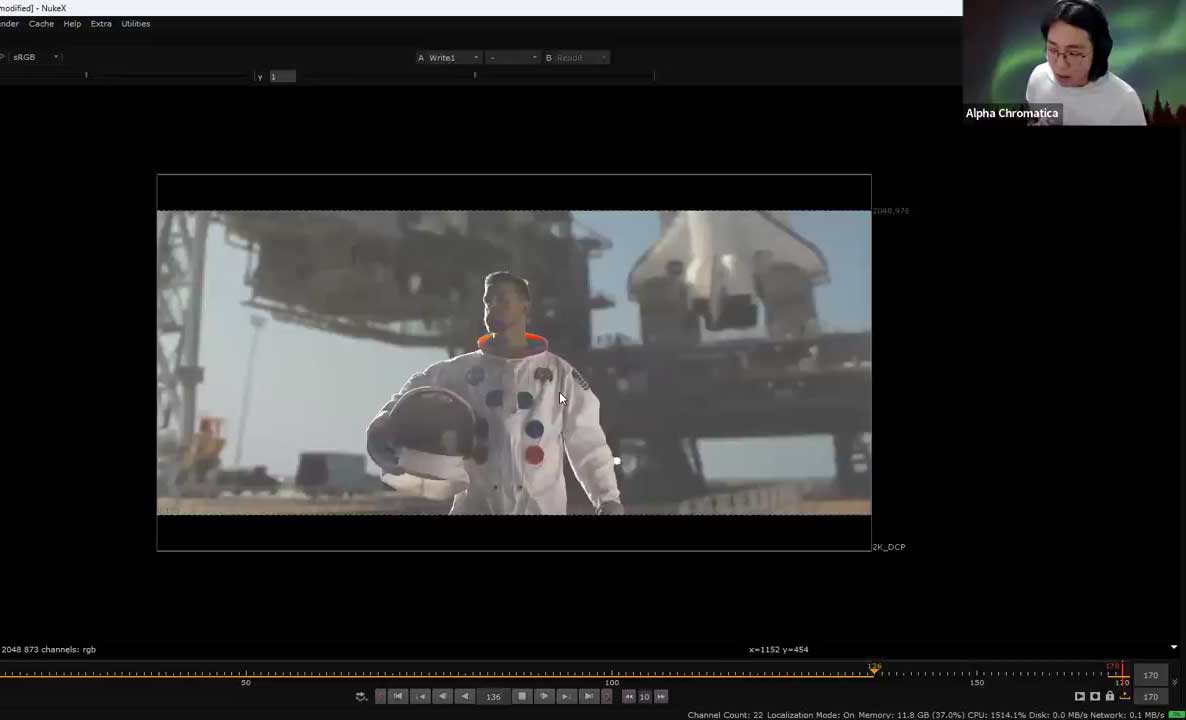The width and height of the screenshot is (1186, 720).
Task: Click the stop playback icon
Action: pos(521,697)
